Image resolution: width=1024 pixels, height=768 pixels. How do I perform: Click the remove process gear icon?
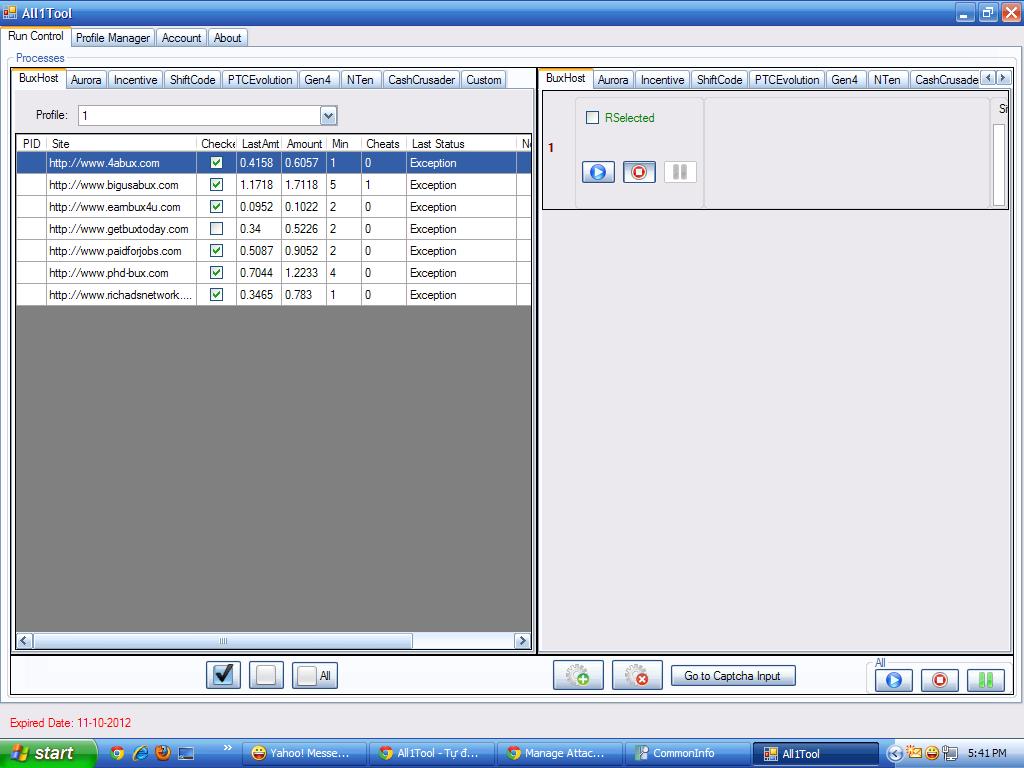pos(637,675)
